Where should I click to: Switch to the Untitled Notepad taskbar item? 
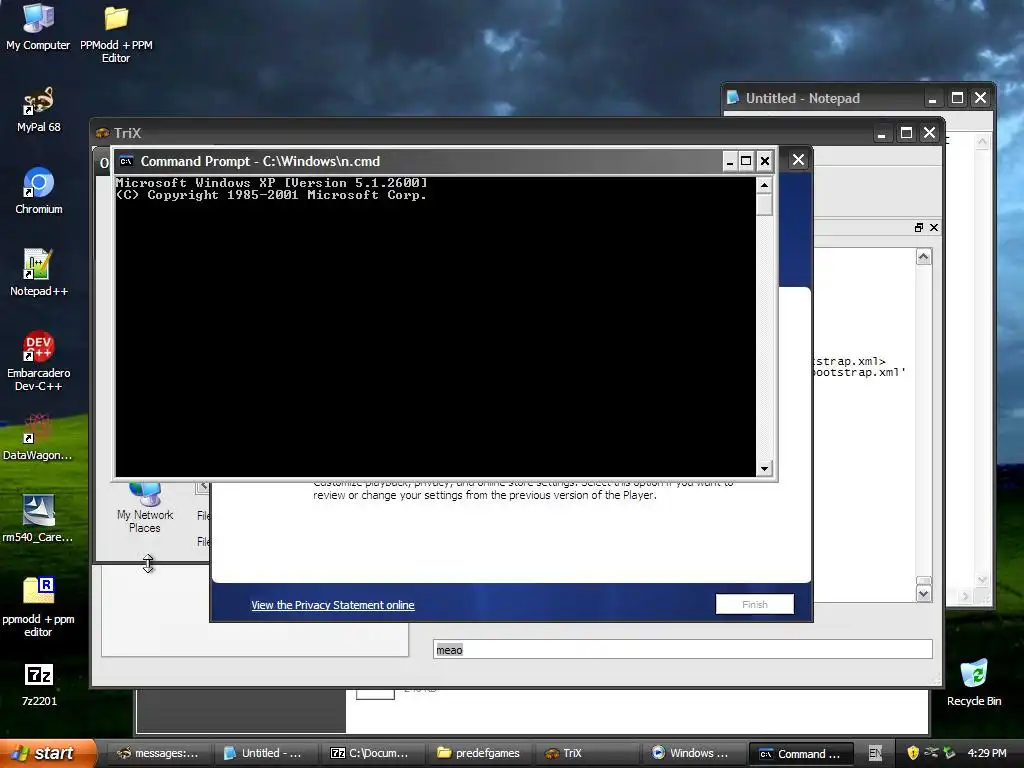[x=264, y=753]
